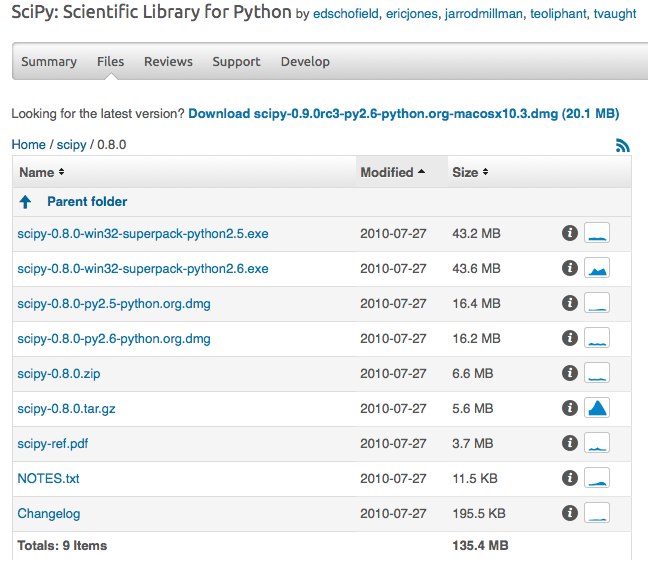Open download stats chart for python2.6.exe superpack
The image size is (648, 573).
pyautogui.click(x=597, y=268)
